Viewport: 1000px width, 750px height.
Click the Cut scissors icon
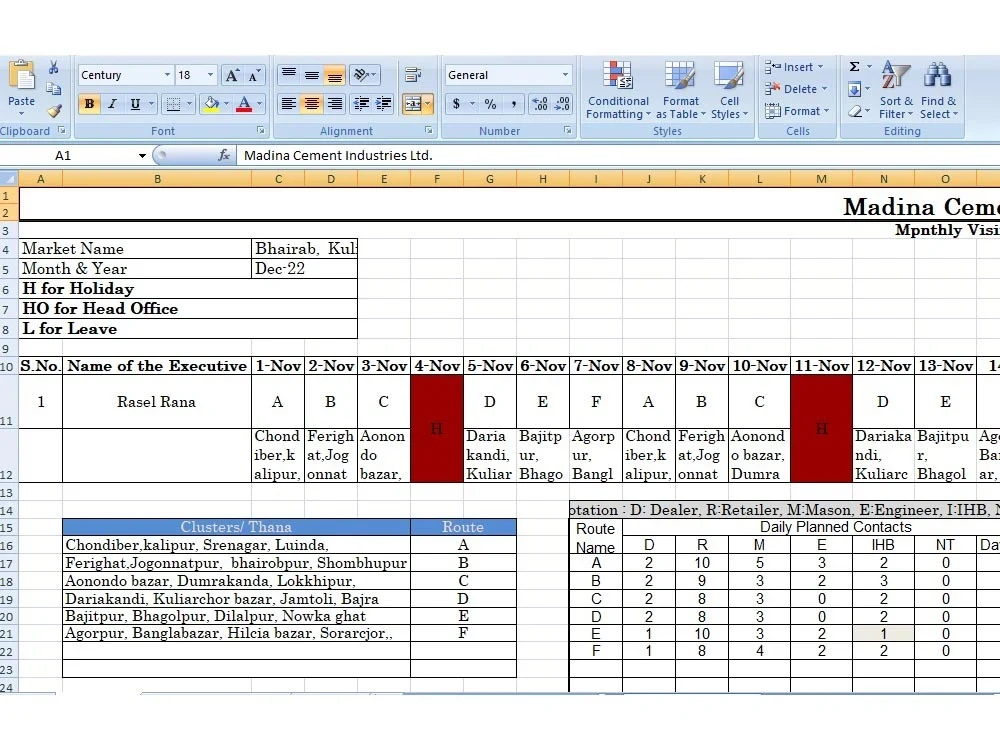[54, 68]
